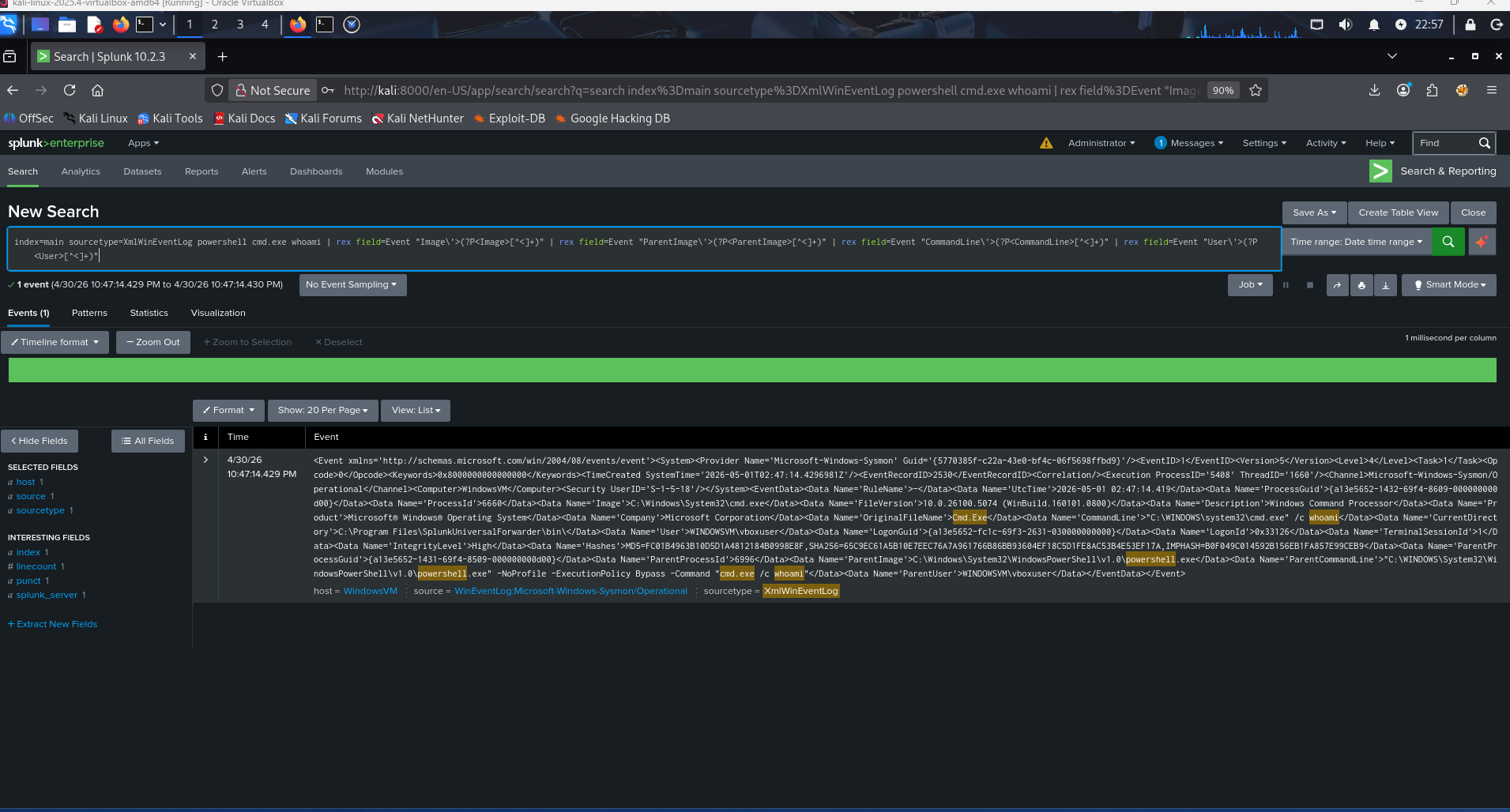Share the search job
The width and height of the screenshot is (1510, 812).
[1337, 285]
